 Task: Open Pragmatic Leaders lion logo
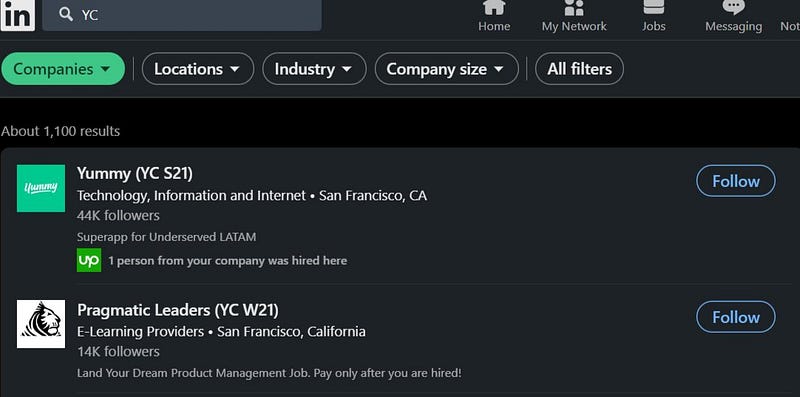[x=41, y=324]
